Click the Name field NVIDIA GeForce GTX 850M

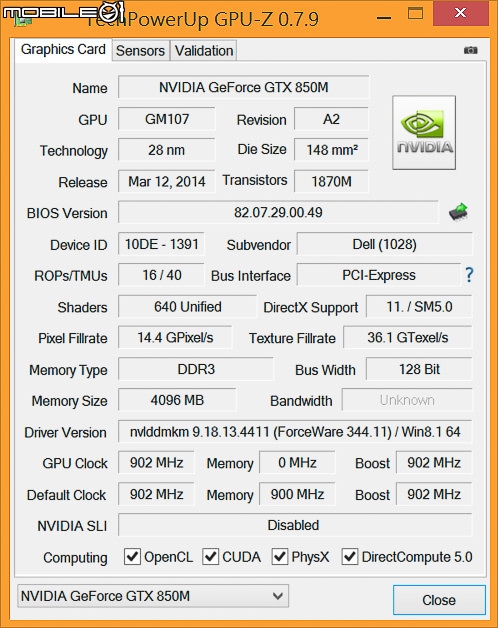tap(244, 87)
